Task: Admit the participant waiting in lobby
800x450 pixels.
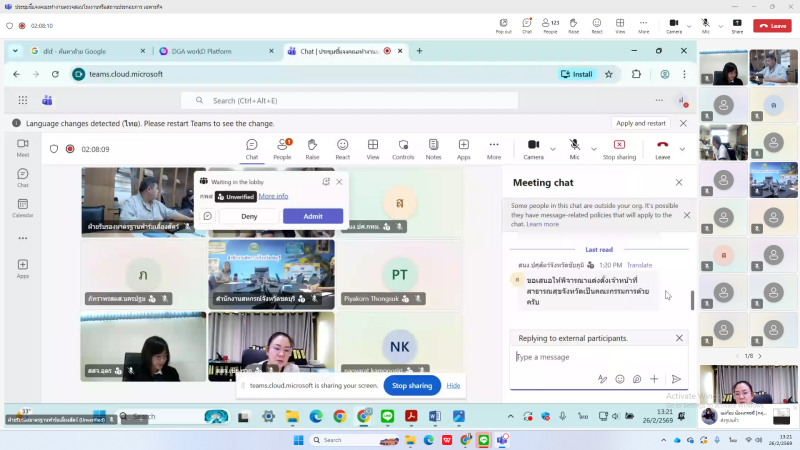Action: 313,216
